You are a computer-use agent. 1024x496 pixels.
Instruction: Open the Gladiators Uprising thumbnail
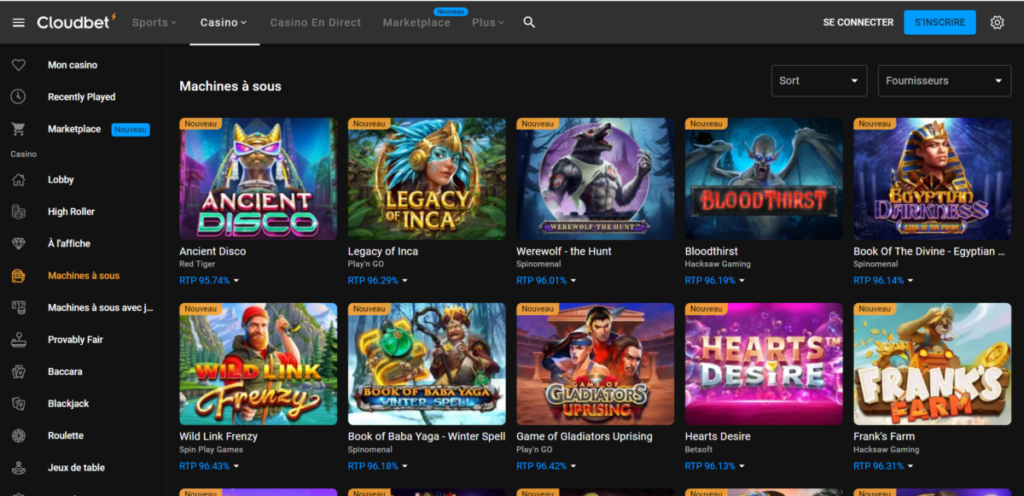[x=596, y=364]
